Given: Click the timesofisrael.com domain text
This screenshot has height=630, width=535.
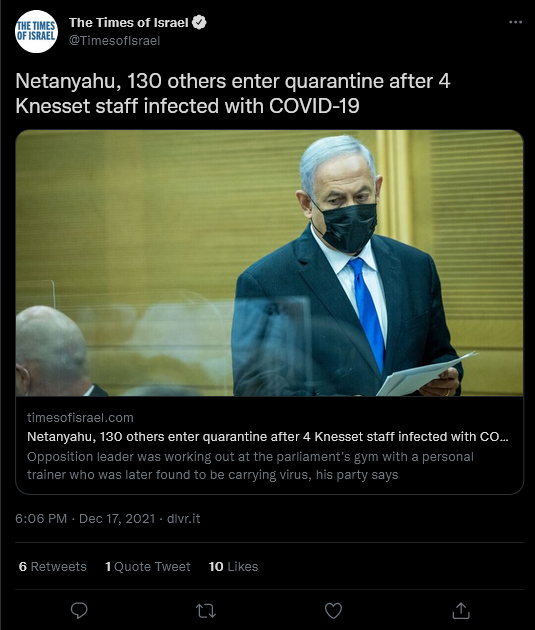Looking at the screenshot, I should pos(80,417).
